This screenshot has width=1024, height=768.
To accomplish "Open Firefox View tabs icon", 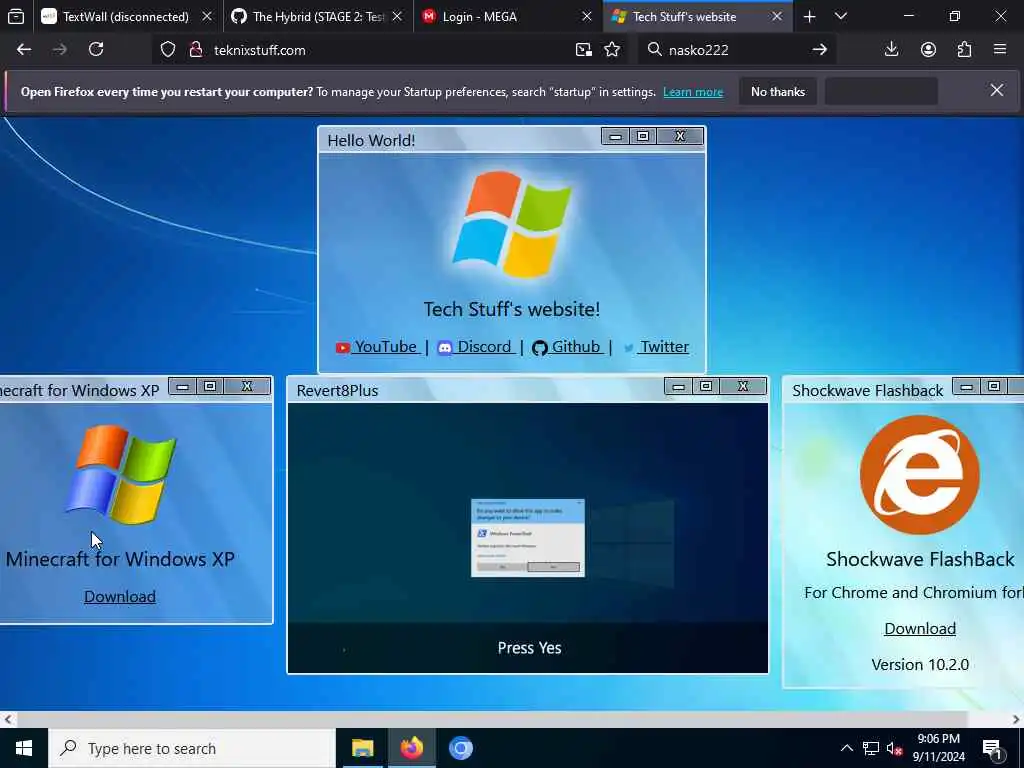I will (x=16, y=16).
